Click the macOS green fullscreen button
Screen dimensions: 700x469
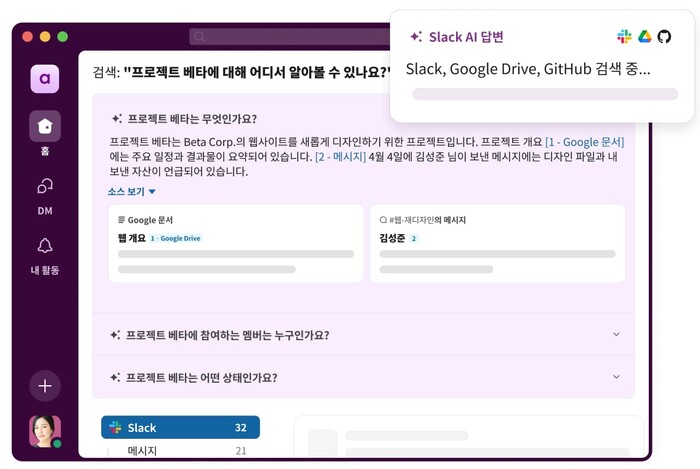coord(63,37)
